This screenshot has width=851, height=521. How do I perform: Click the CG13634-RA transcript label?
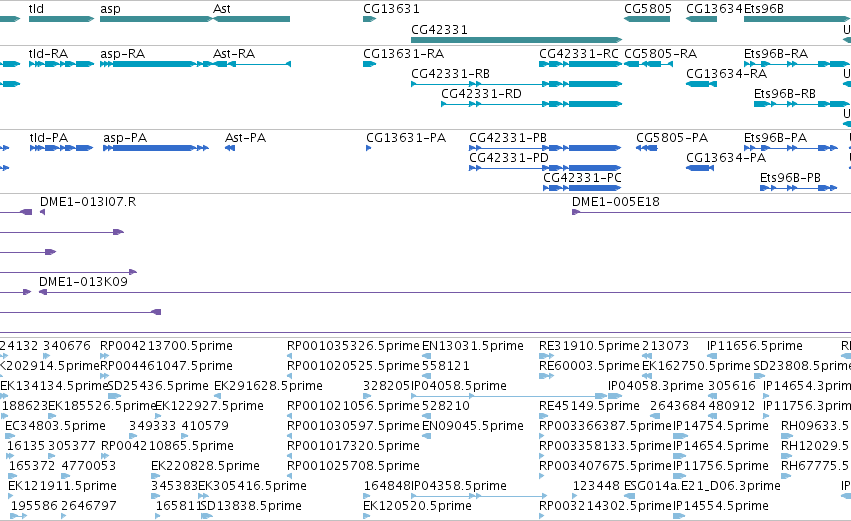[x=726, y=74]
